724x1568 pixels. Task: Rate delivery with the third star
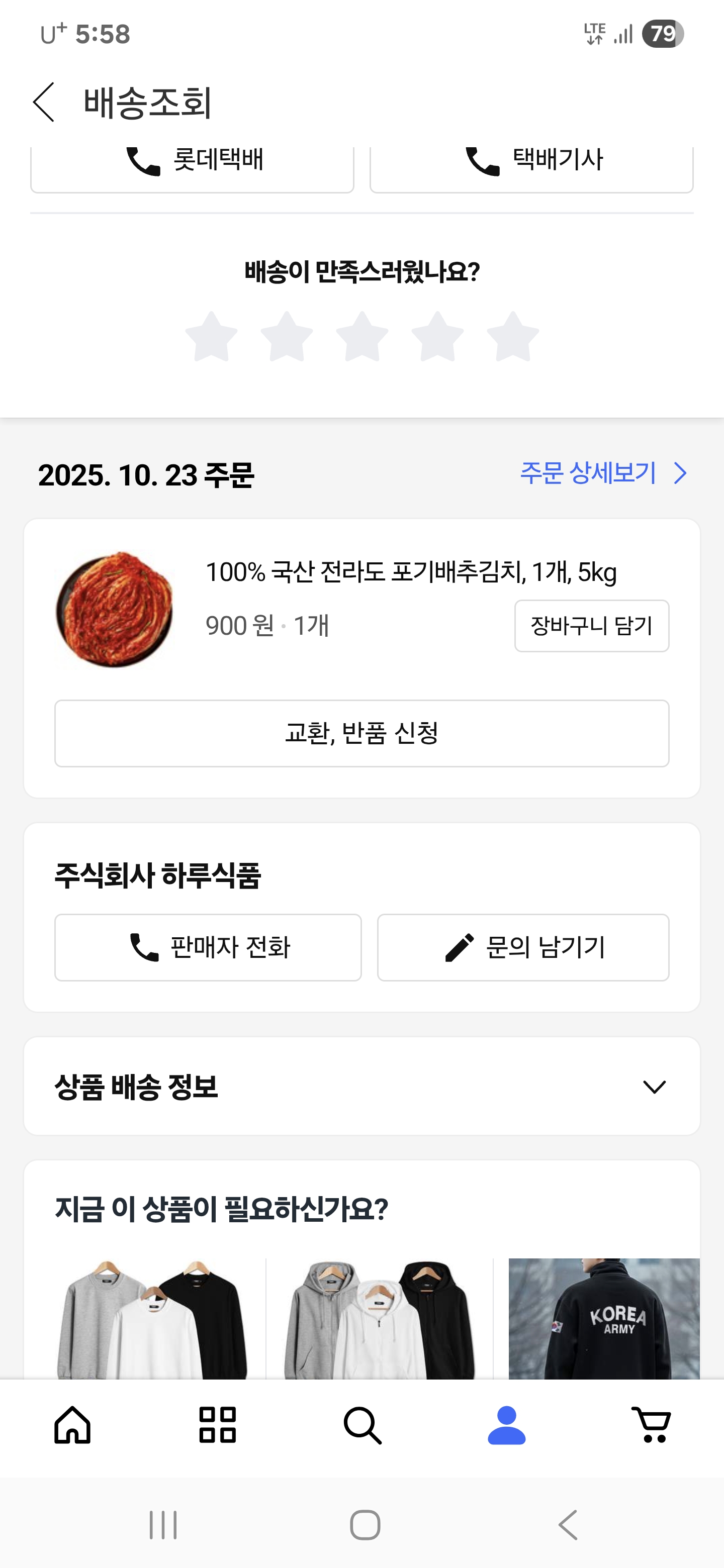click(363, 337)
